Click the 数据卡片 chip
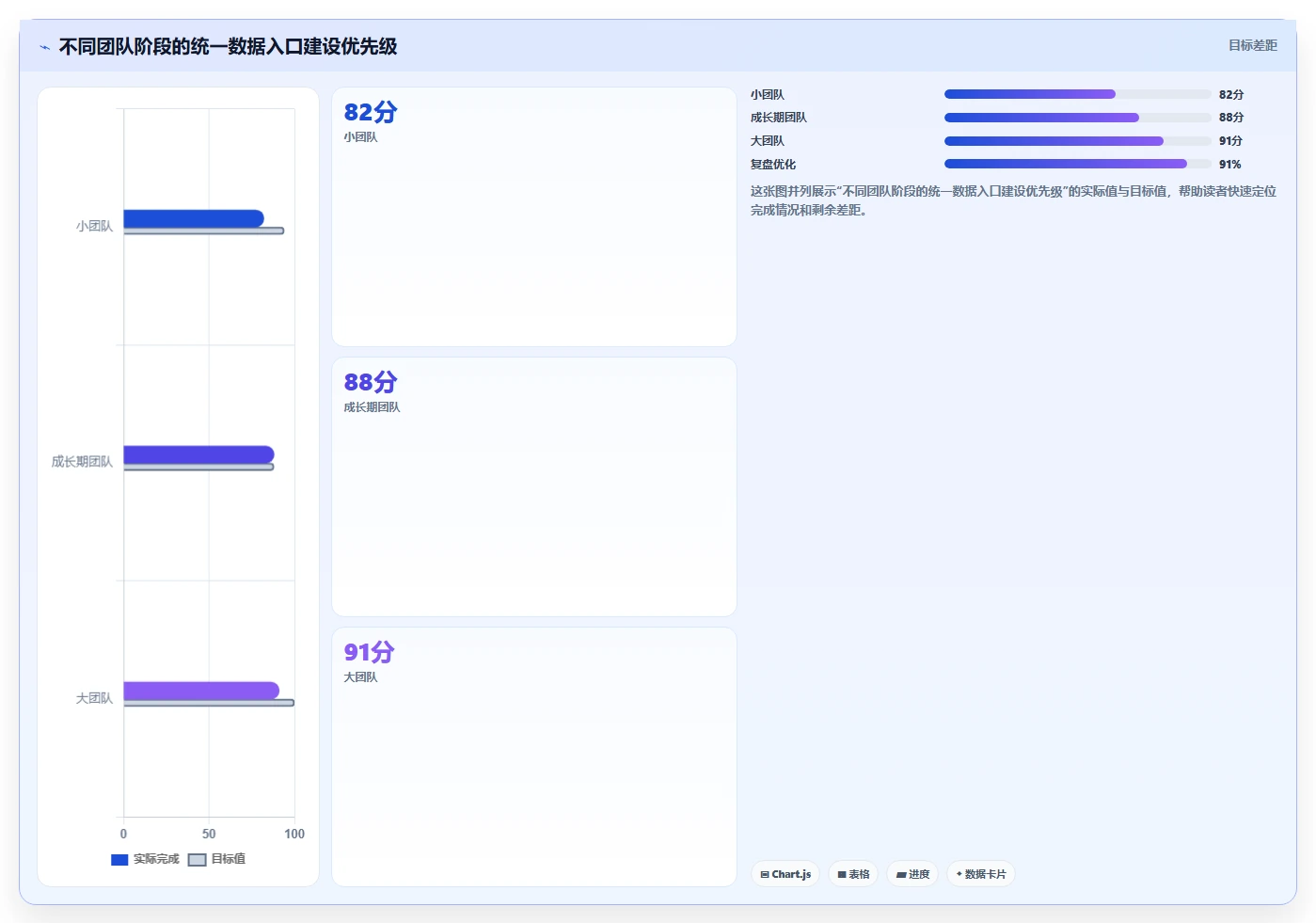 [981, 874]
